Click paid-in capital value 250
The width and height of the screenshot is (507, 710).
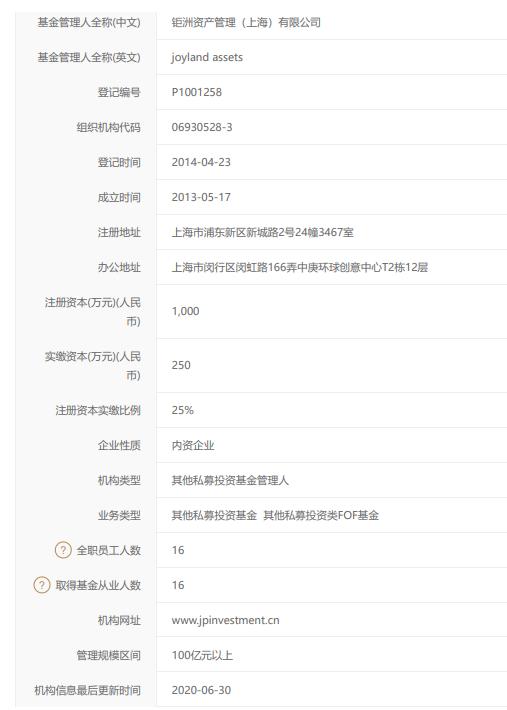181,365
